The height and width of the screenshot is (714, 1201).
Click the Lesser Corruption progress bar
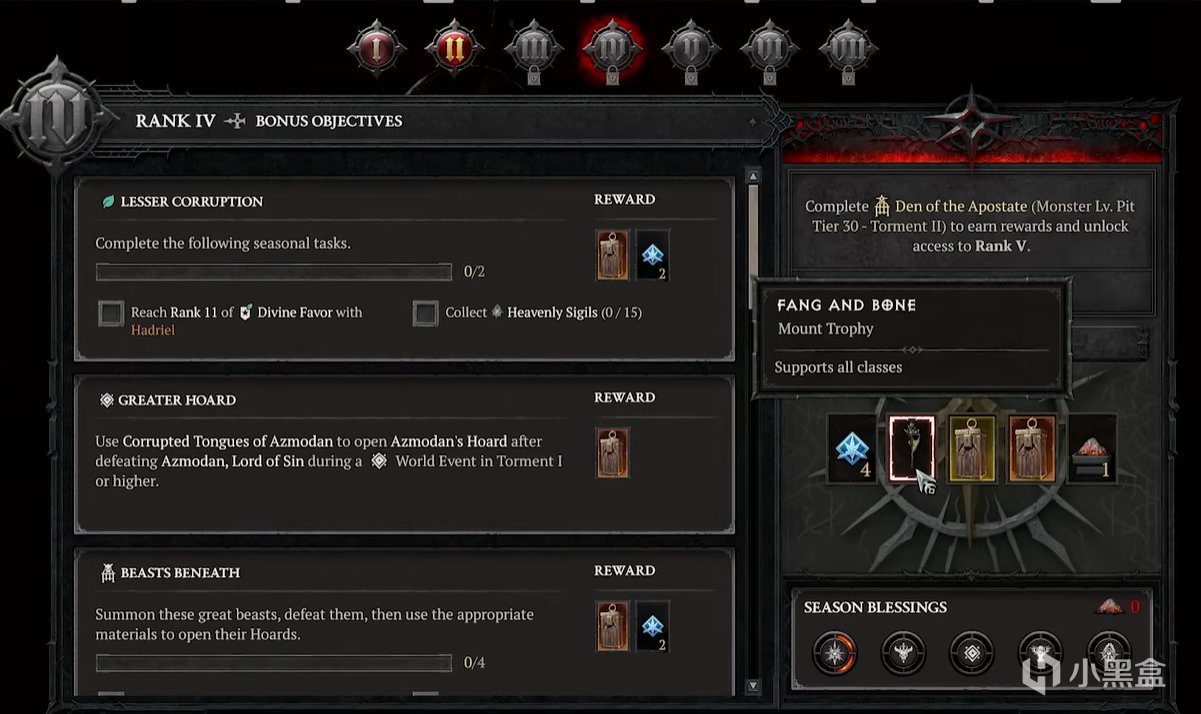tap(274, 272)
